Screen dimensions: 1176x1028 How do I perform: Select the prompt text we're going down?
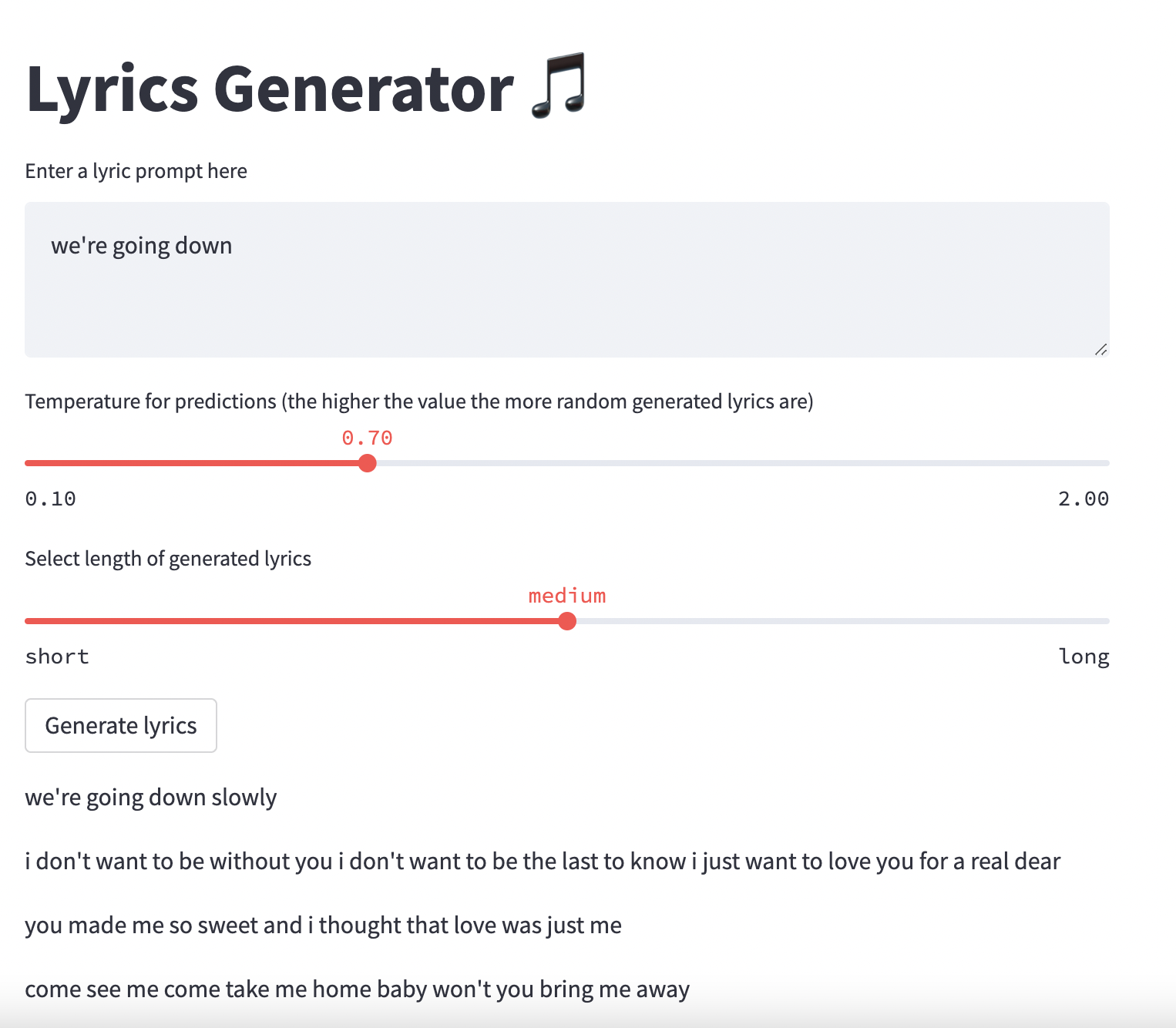[x=142, y=245]
